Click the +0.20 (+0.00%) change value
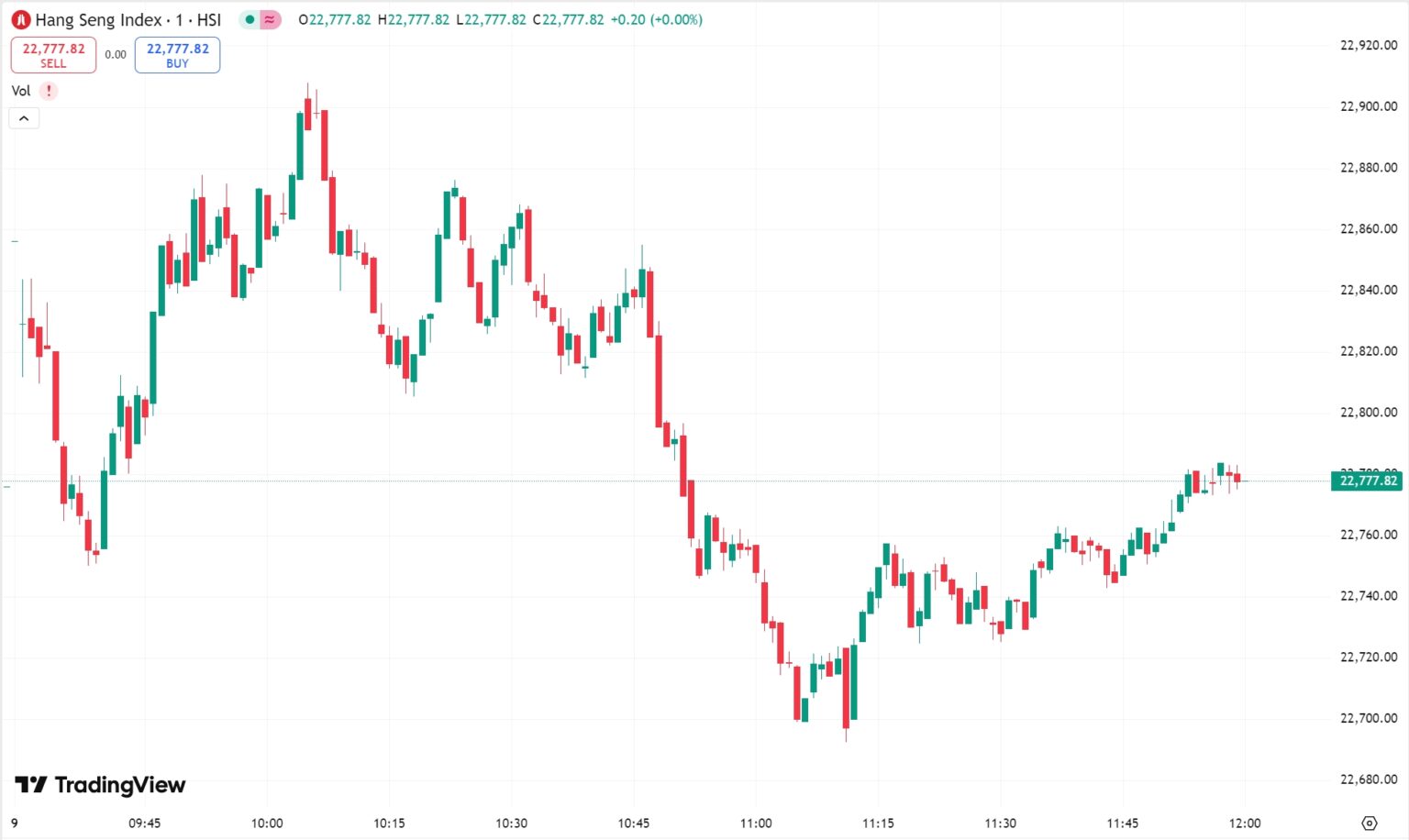Screen dimensions: 1409x840 click(x=657, y=19)
